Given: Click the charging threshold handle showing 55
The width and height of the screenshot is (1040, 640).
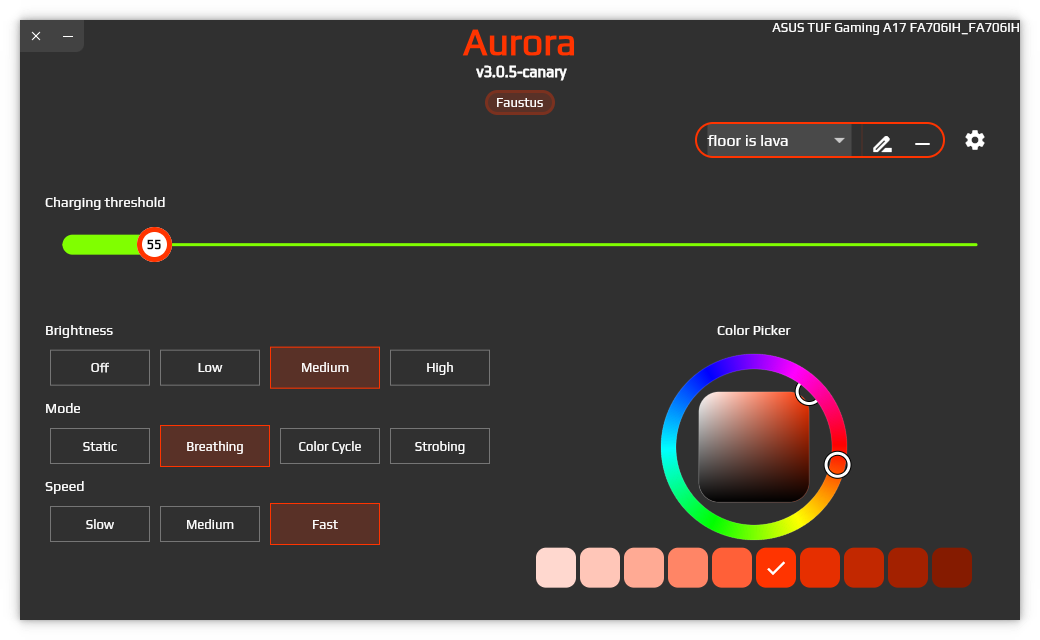Looking at the screenshot, I should [x=154, y=245].
